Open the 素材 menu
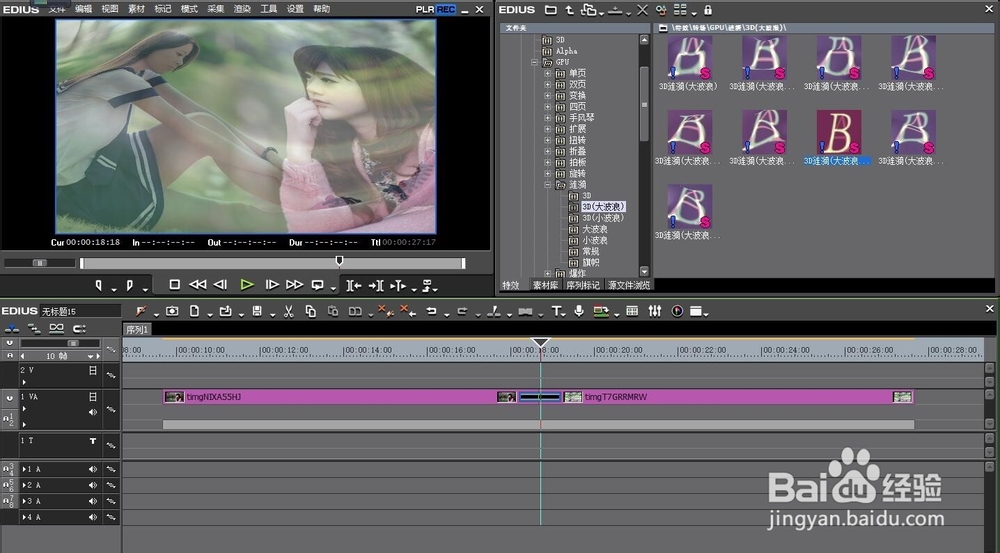Viewport: 1000px width, 553px height. tap(136, 9)
